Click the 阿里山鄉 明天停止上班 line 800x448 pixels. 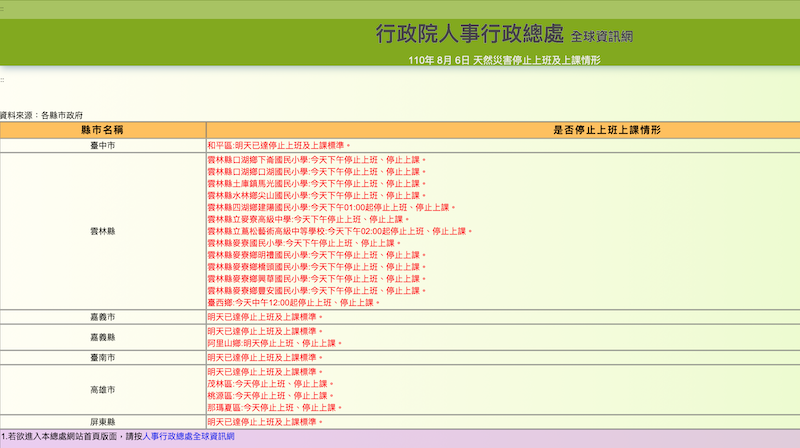coord(274,343)
